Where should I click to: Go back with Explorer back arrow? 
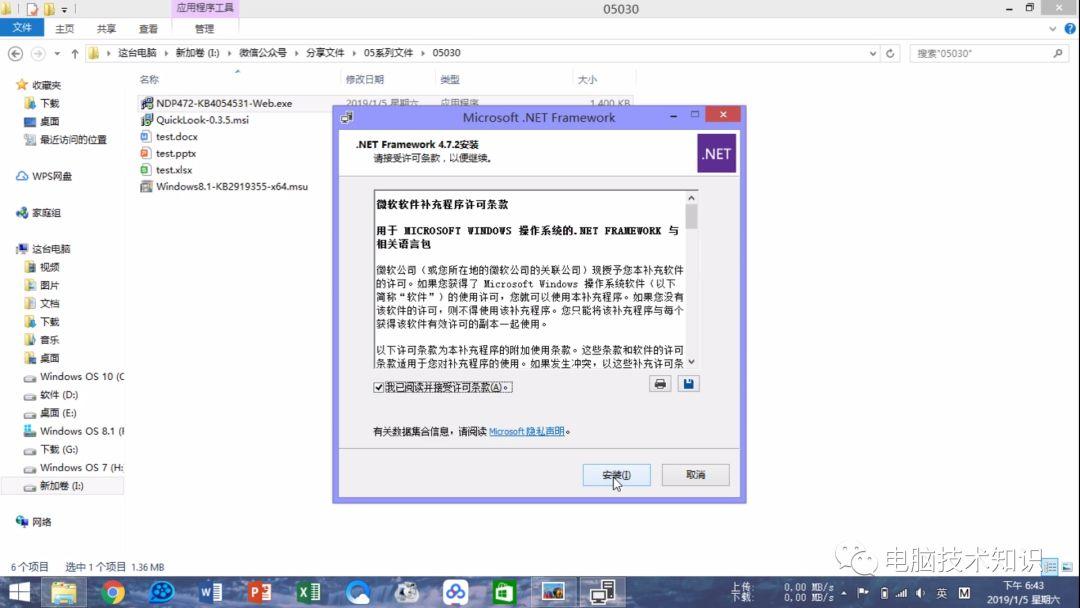[x=16, y=53]
